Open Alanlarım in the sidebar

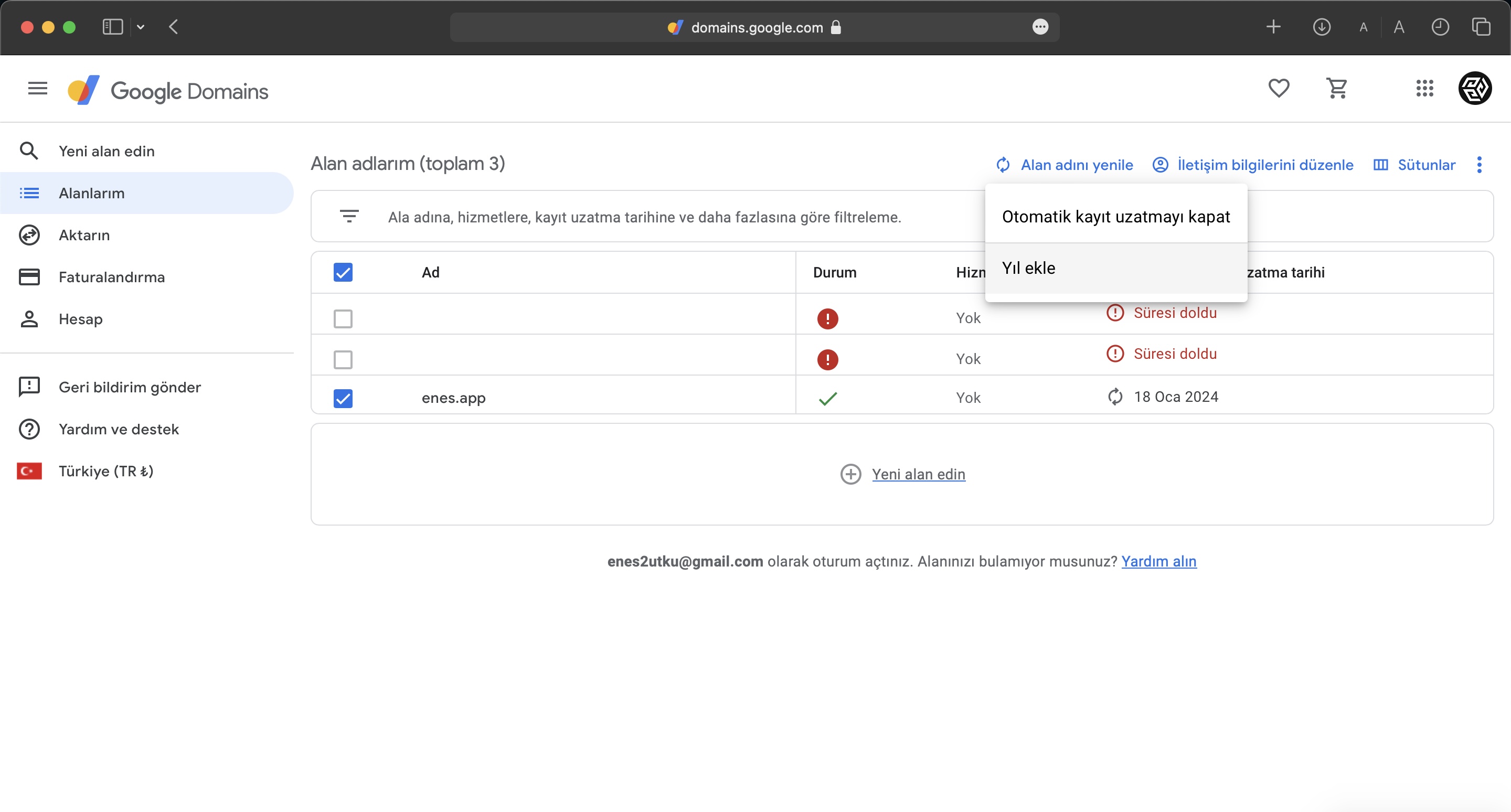click(x=147, y=193)
